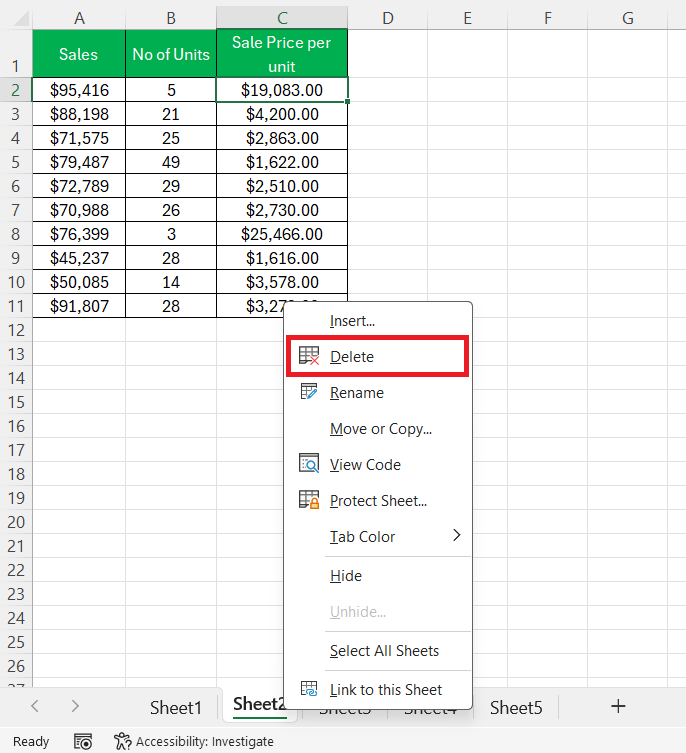Select cell containing $45,237
The height and width of the screenshot is (753, 686).
[x=79, y=258]
